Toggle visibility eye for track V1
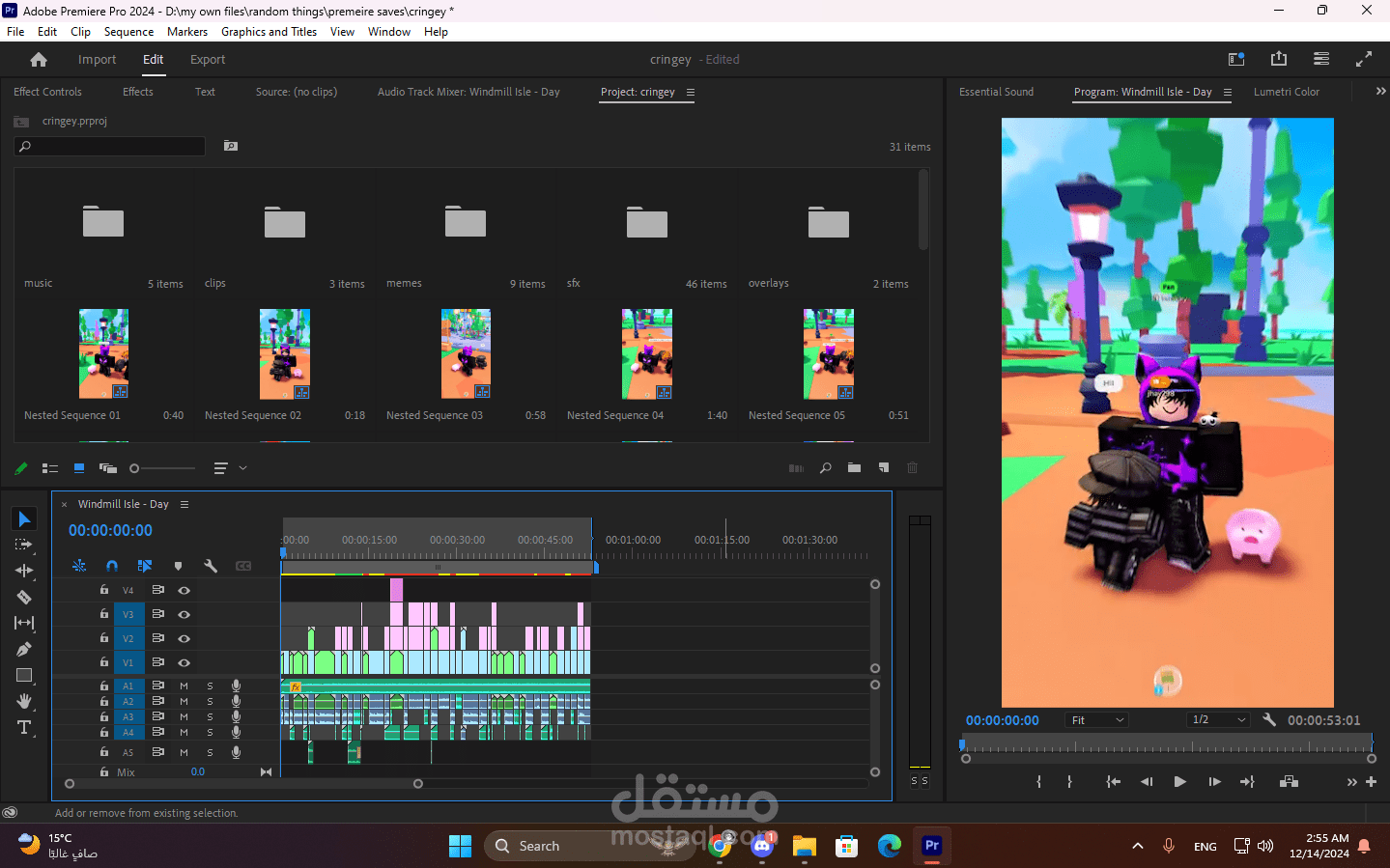The width and height of the screenshot is (1390, 868). (x=184, y=662)
